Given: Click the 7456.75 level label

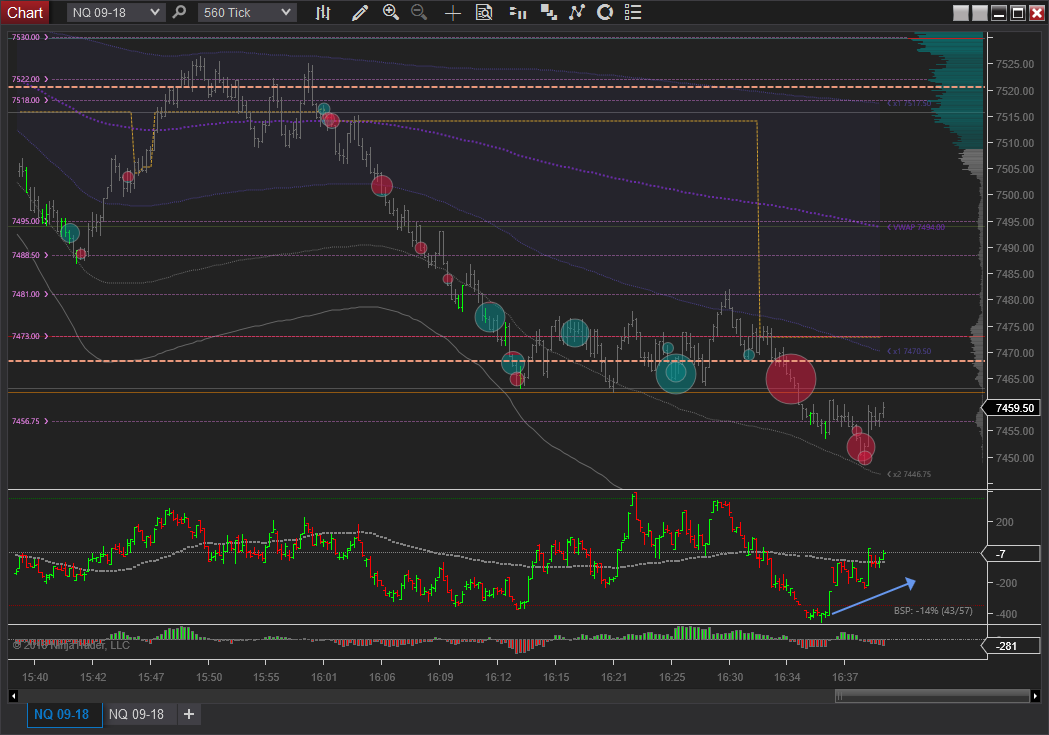Looking at the screenshot, I should click(x=25, y=421).
